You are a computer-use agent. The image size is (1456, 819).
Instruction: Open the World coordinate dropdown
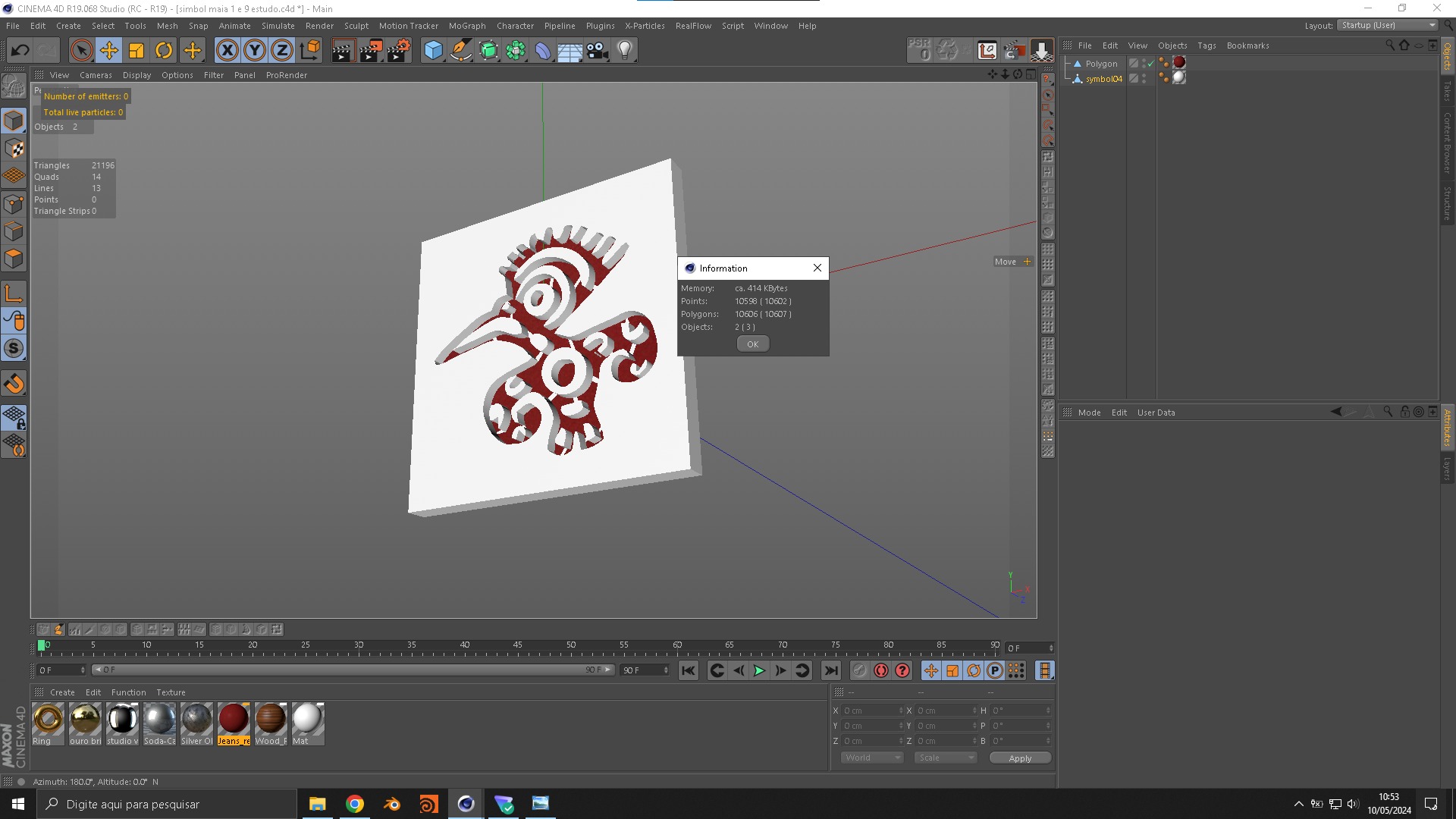click(872, 758)
